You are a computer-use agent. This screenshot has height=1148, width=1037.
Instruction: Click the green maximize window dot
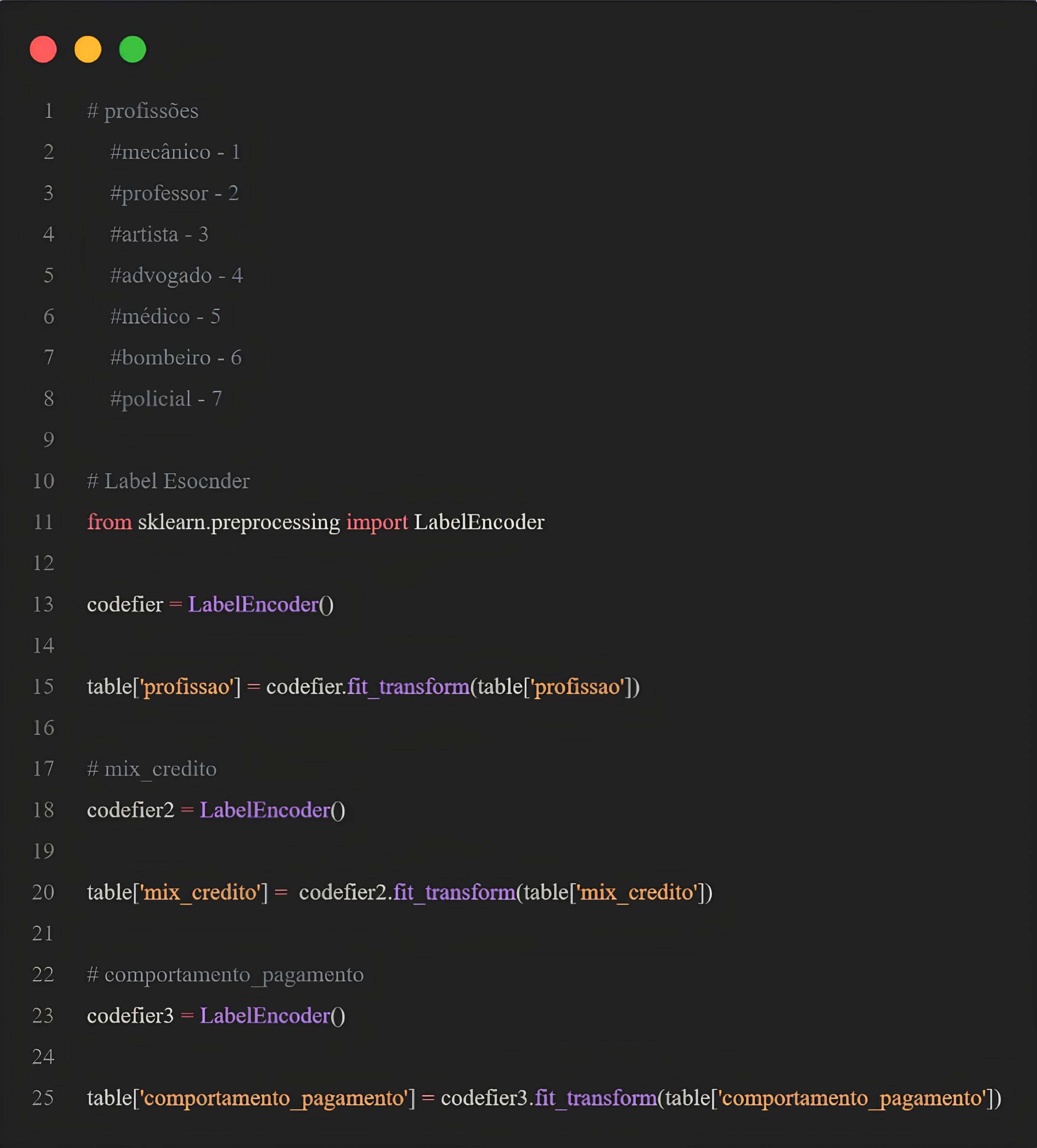(x=132, y=49)
